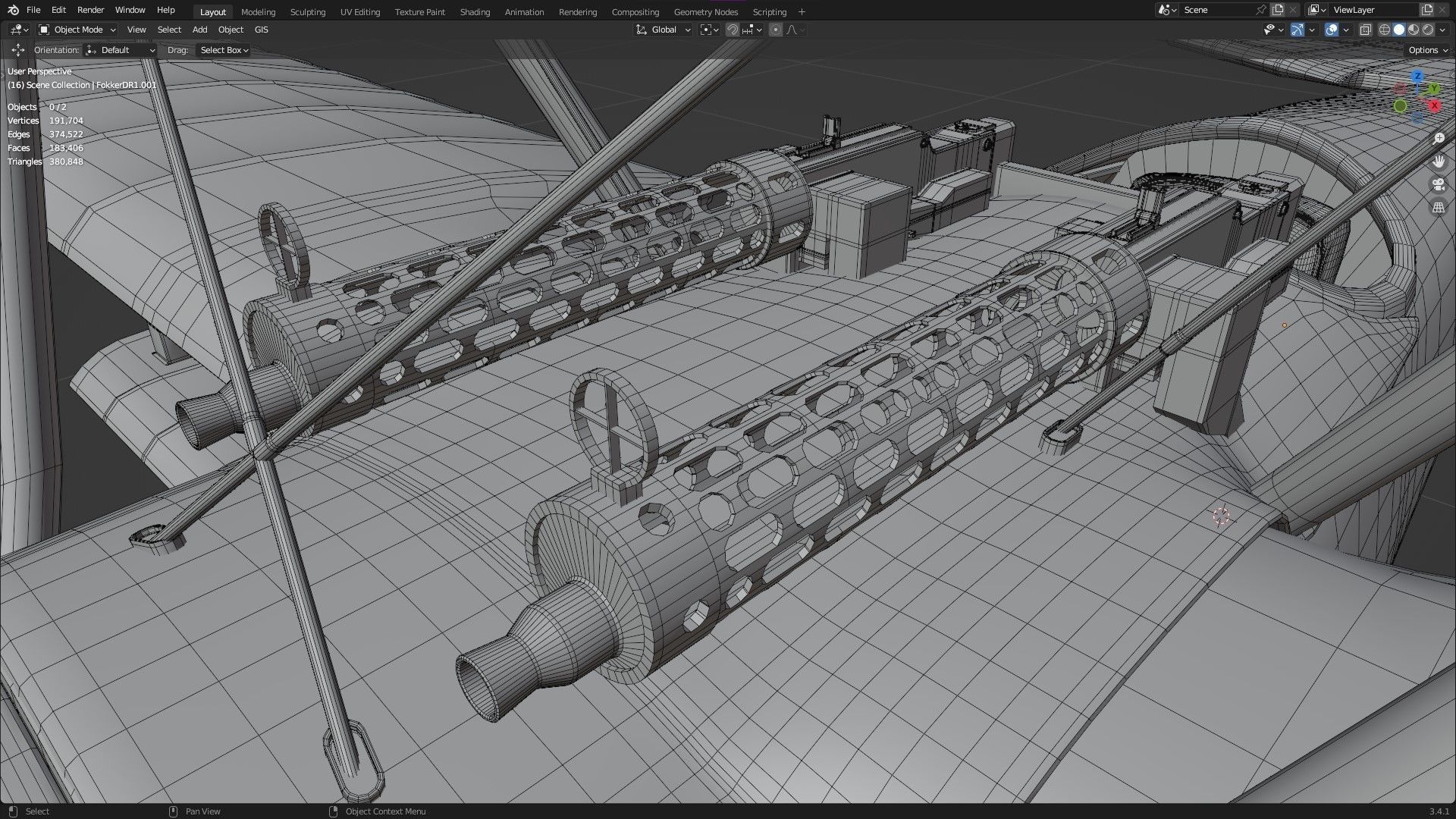Click the Add menu button
The width and height of the screenshot is (1456, 819).
coord(199,30)
